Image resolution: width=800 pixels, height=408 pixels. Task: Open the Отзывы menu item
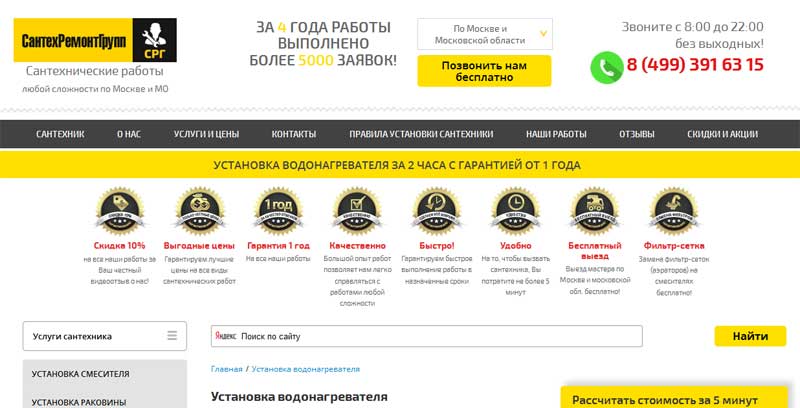(637, 134)
